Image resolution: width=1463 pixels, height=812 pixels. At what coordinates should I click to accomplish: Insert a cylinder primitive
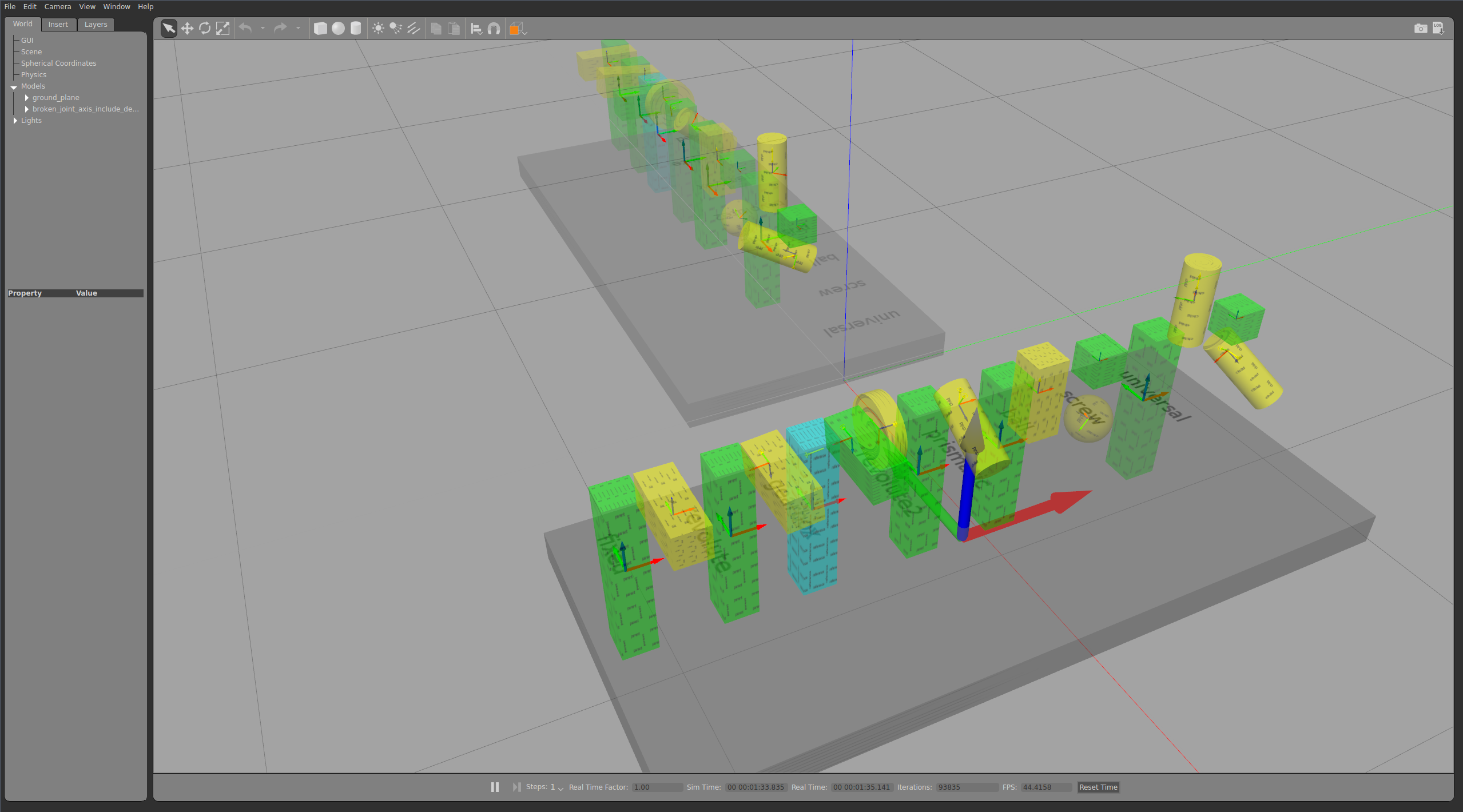coord(356,28)
